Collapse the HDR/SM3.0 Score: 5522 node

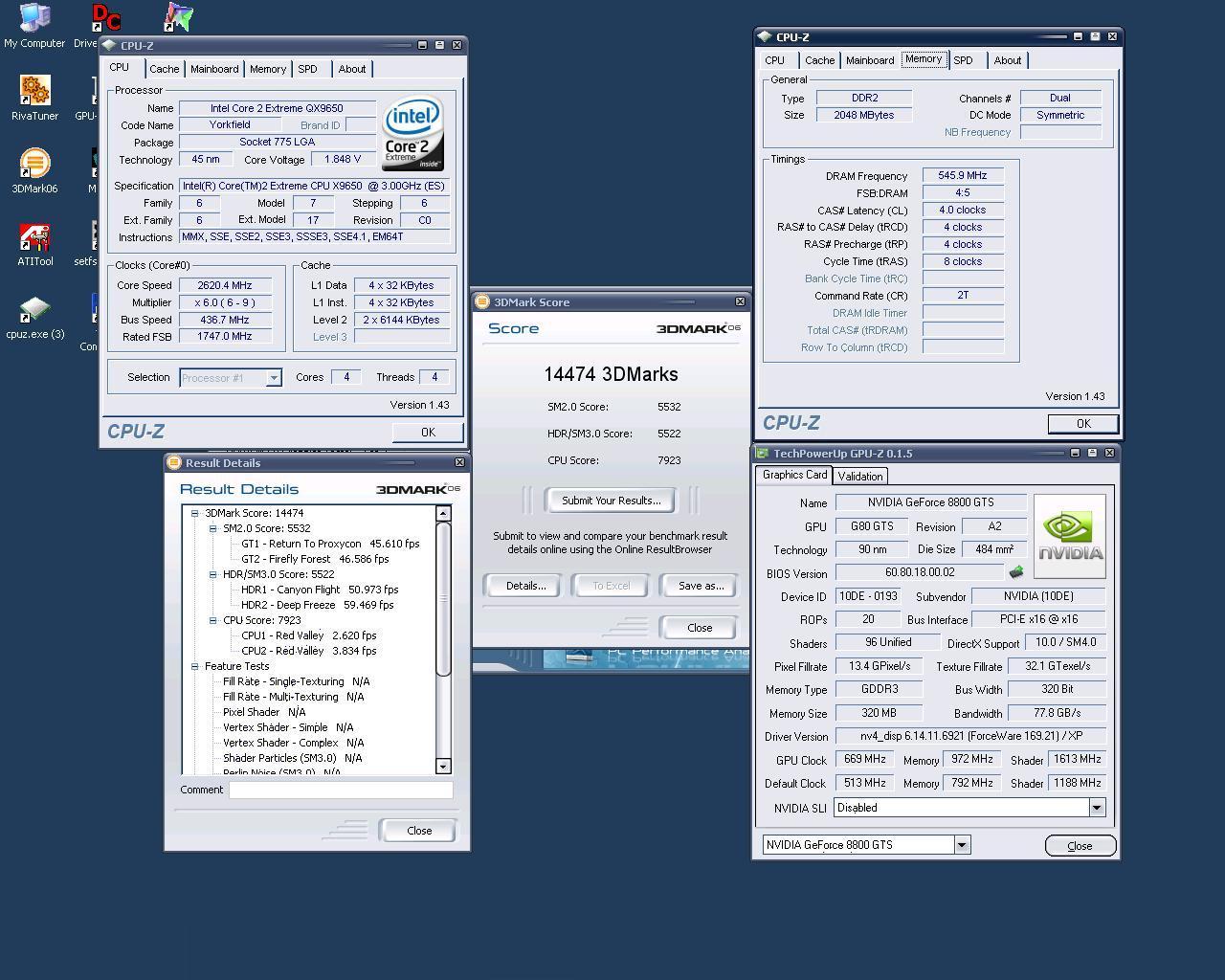[x=212, y=574]
